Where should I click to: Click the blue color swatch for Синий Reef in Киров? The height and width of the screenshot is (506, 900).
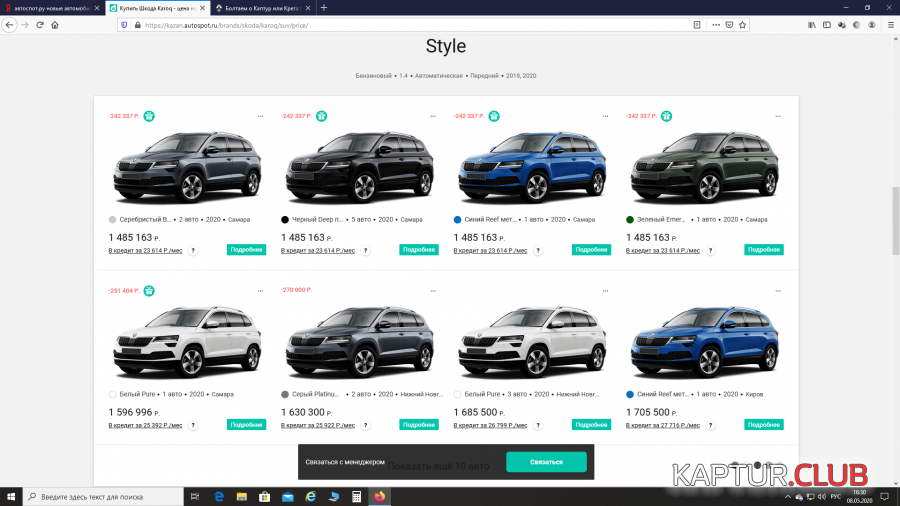[x=630, y=394]
